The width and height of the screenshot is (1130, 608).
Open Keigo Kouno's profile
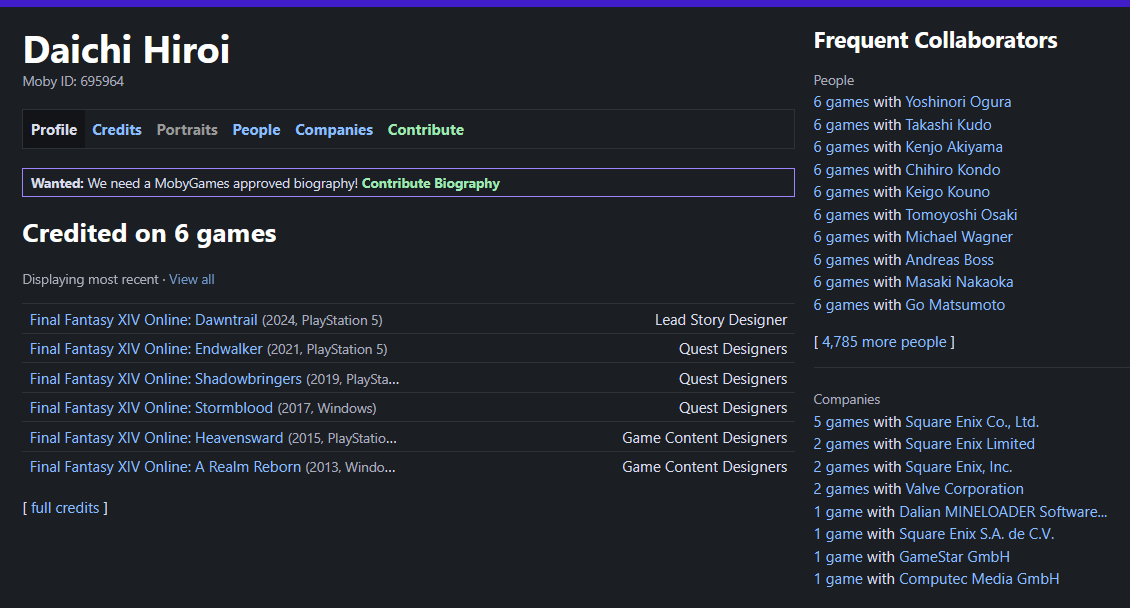pos(947,192)
